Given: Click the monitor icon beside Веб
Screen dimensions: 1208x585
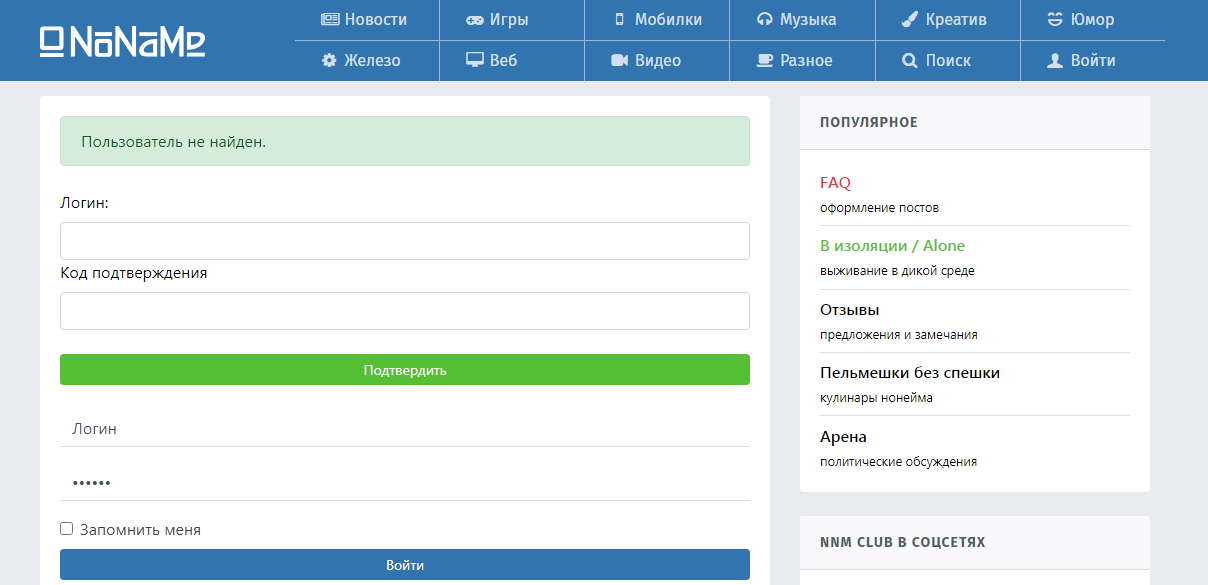Looking at the screenshot, I should (475, 60).
